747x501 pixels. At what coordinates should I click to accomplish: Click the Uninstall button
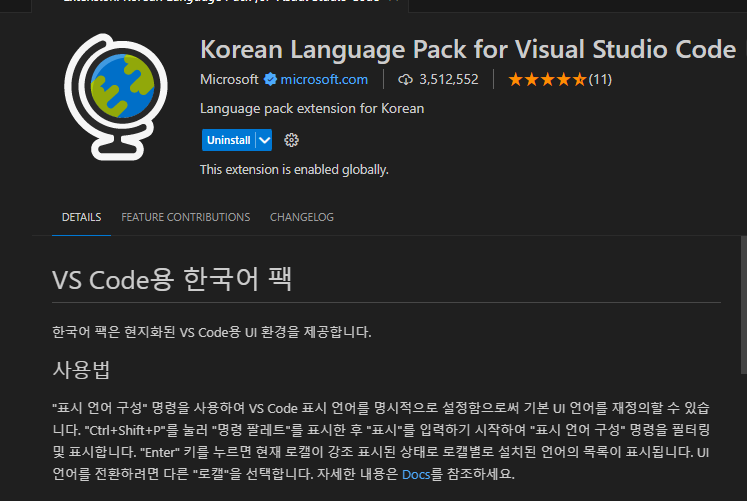tap(229, 140)
